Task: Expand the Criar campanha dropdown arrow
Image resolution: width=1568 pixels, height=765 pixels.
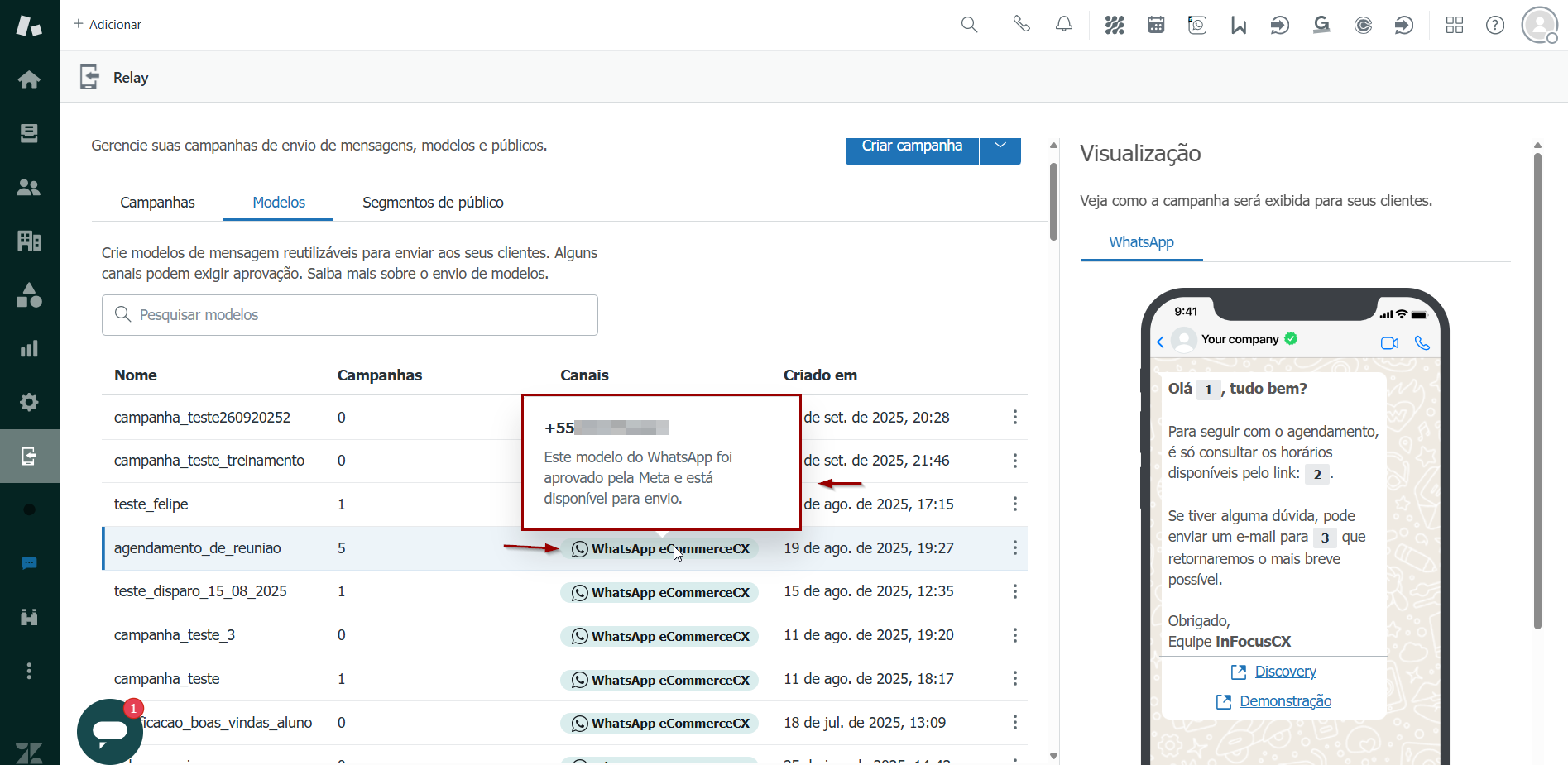Action: [1000, 146]
